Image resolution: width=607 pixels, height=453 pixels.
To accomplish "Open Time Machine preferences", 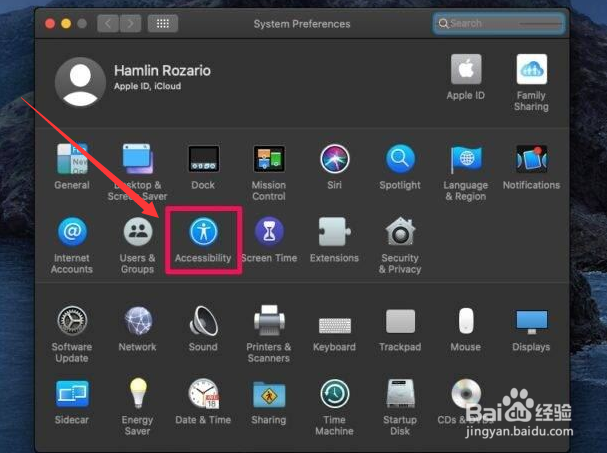I will pyautogui.click(x=334, y=394).
